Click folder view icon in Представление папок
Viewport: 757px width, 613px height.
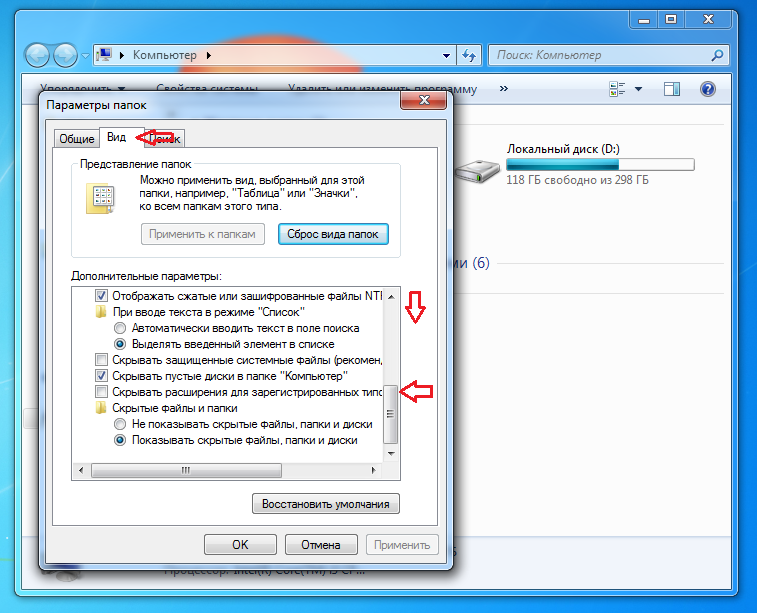coord(100,198)
